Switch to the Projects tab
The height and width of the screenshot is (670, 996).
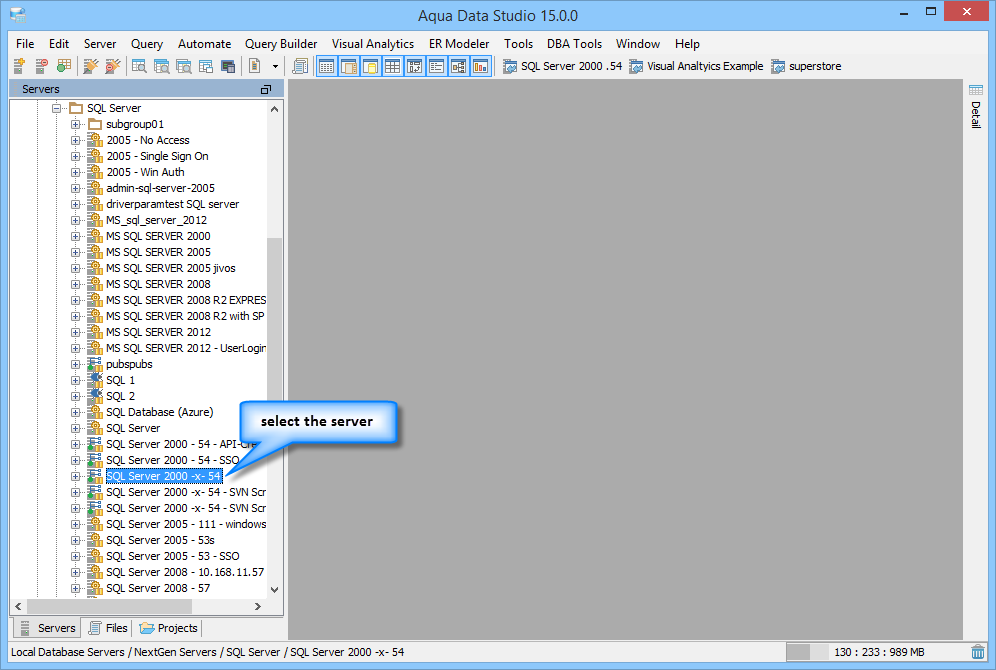coord(169,628)
